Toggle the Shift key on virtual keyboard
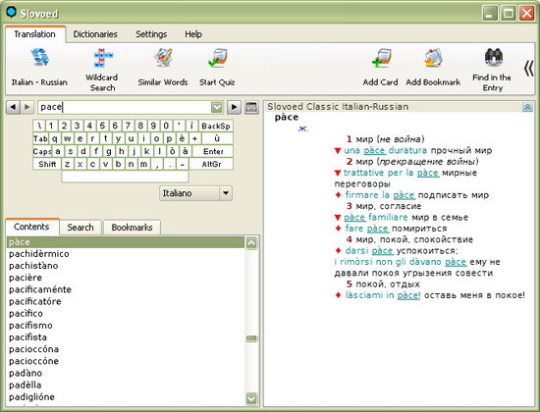Screen dimensions: 540x412 click(47, 164)
